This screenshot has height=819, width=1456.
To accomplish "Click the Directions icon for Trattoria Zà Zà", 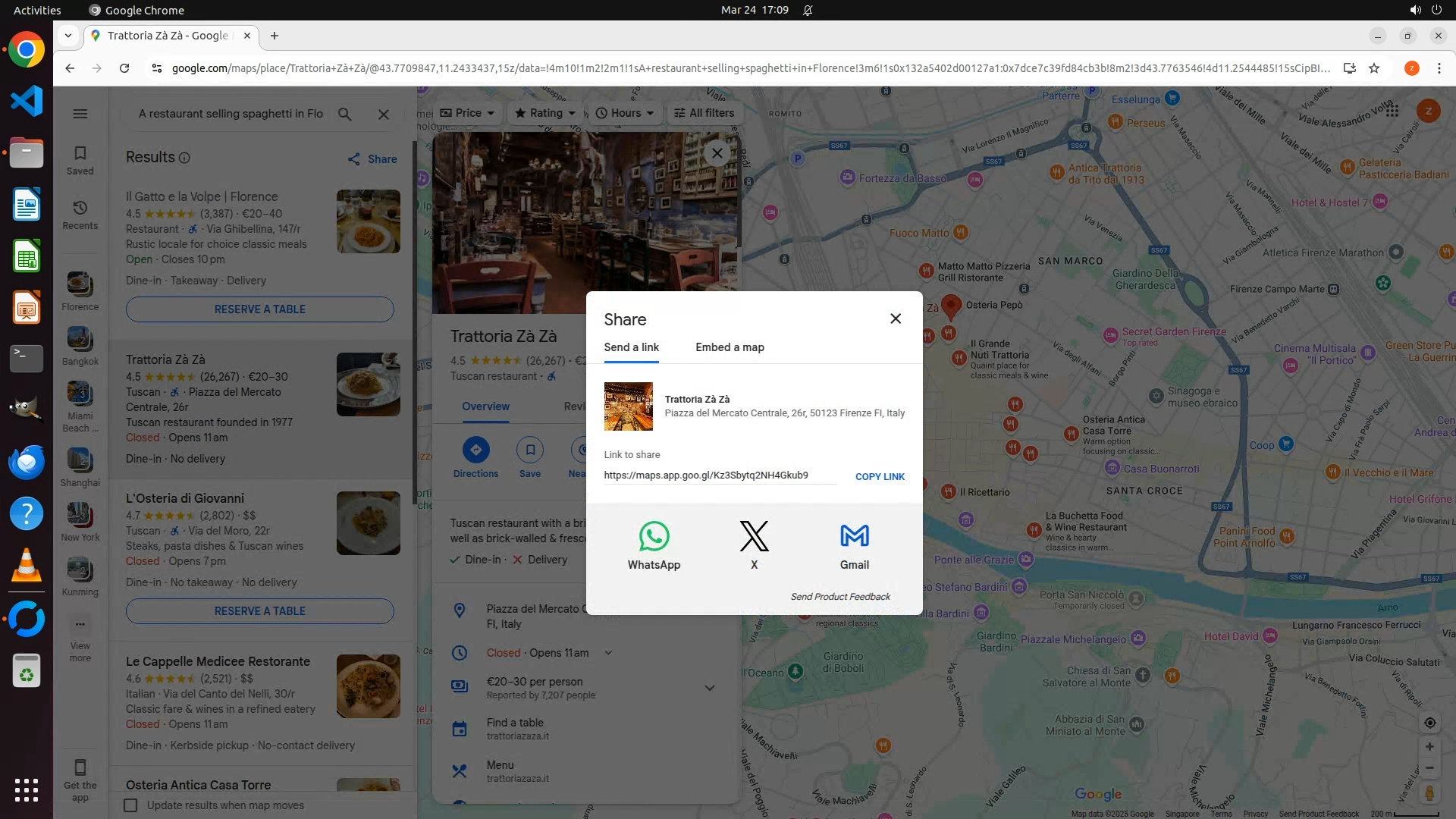I will coord(475,450).
